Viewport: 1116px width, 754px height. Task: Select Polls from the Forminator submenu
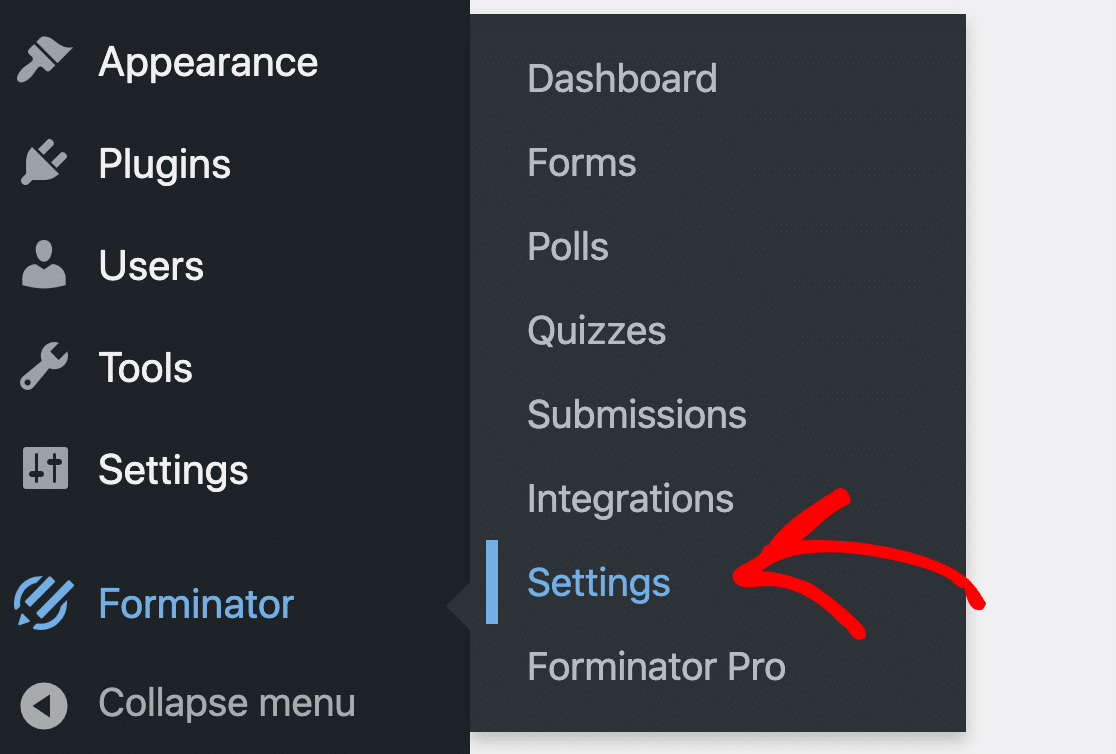[x=567, y=246]
